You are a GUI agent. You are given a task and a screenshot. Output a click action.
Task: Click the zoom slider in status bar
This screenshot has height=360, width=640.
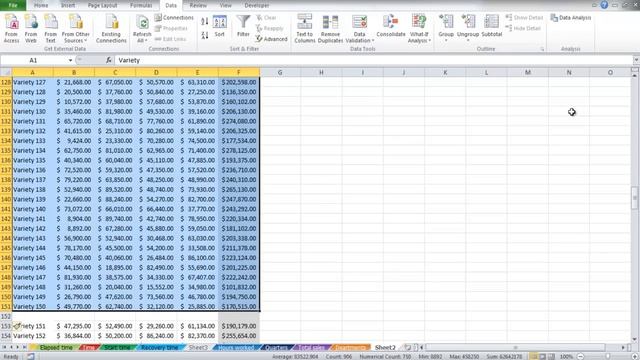point(608,356)
